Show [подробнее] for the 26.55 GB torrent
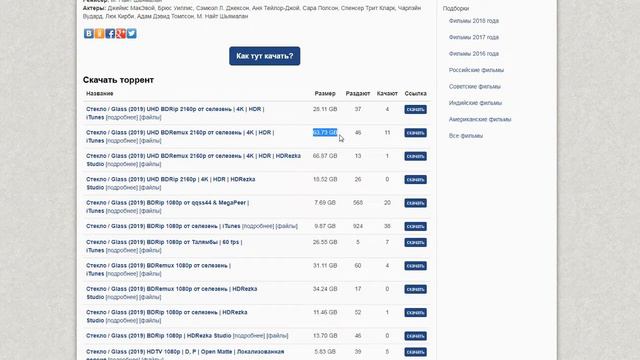This screenshot has height=360, width=640. coord(122,251)
